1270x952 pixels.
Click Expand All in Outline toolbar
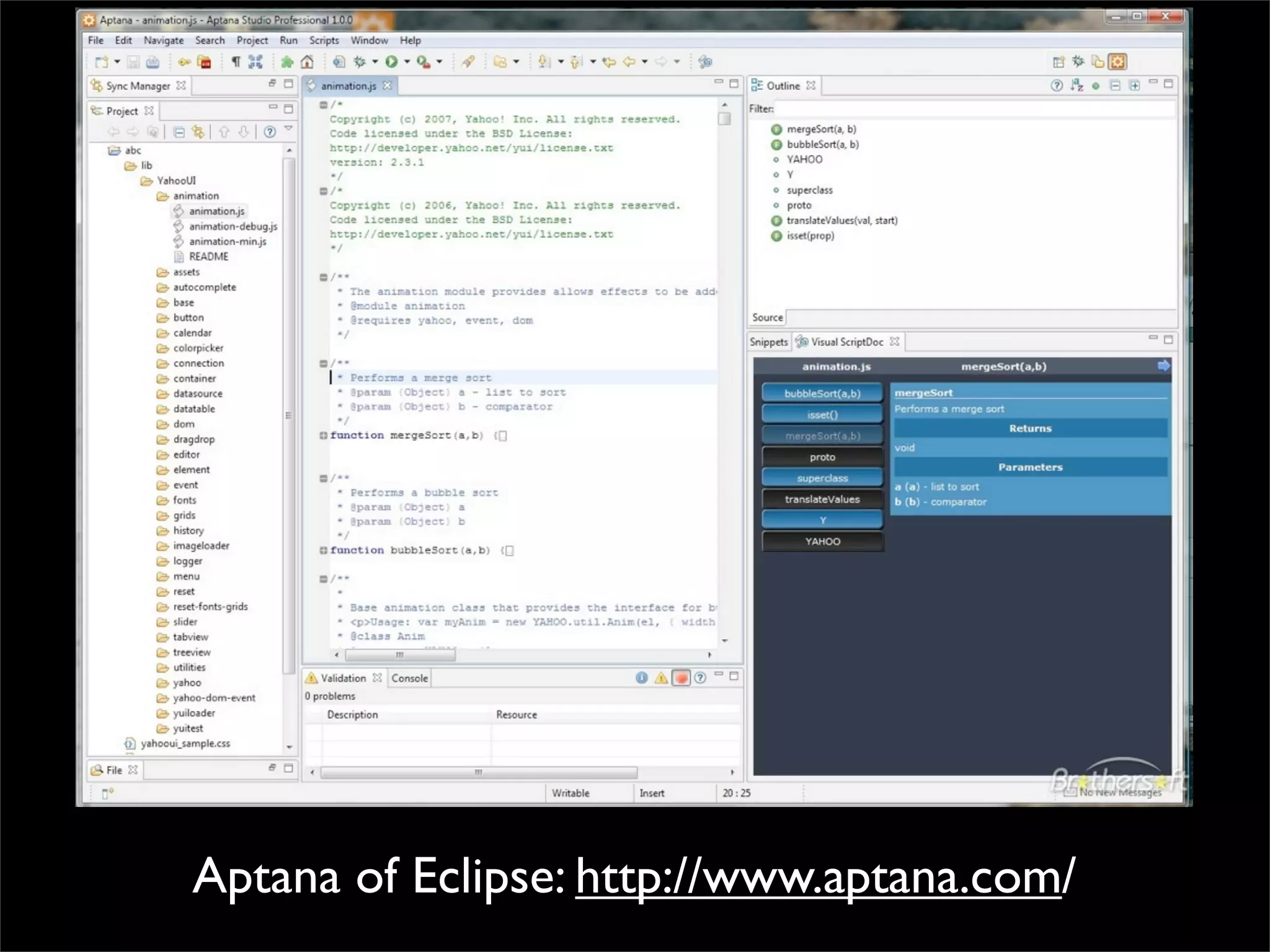coord(1134,86)
